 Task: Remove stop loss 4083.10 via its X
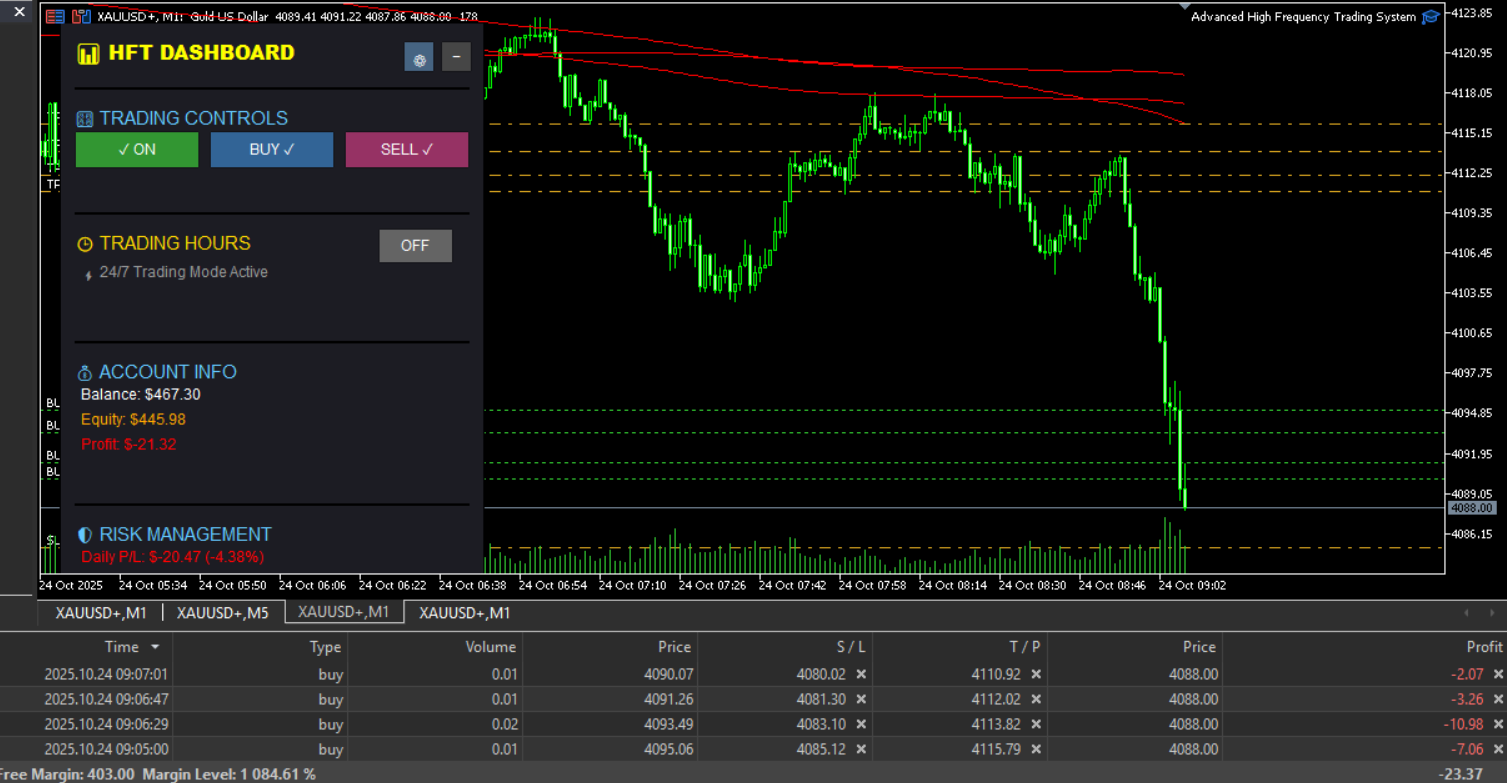click(861, 725)
